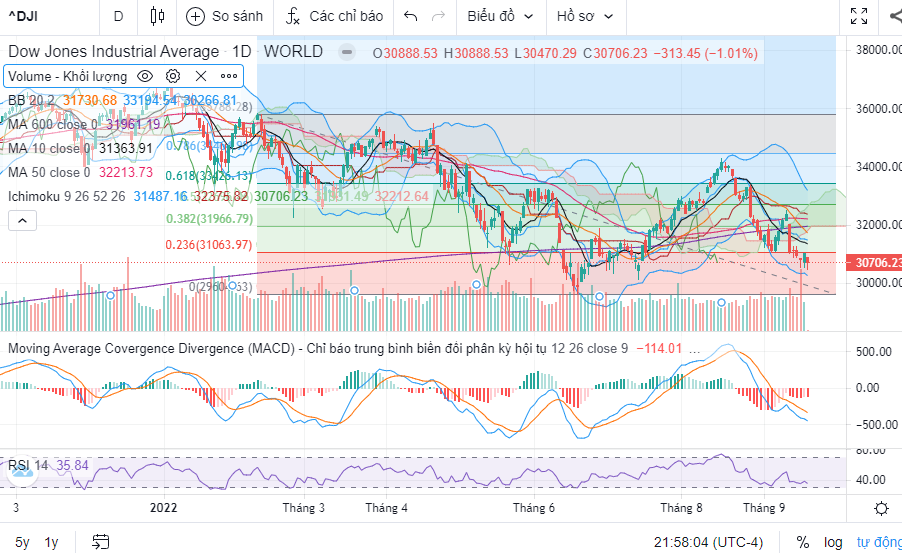Image resolution: width=902 pixels, height=557 pixels.
Task: Select BB 20 2 indicator legend
Action: [x=32, y=100]
